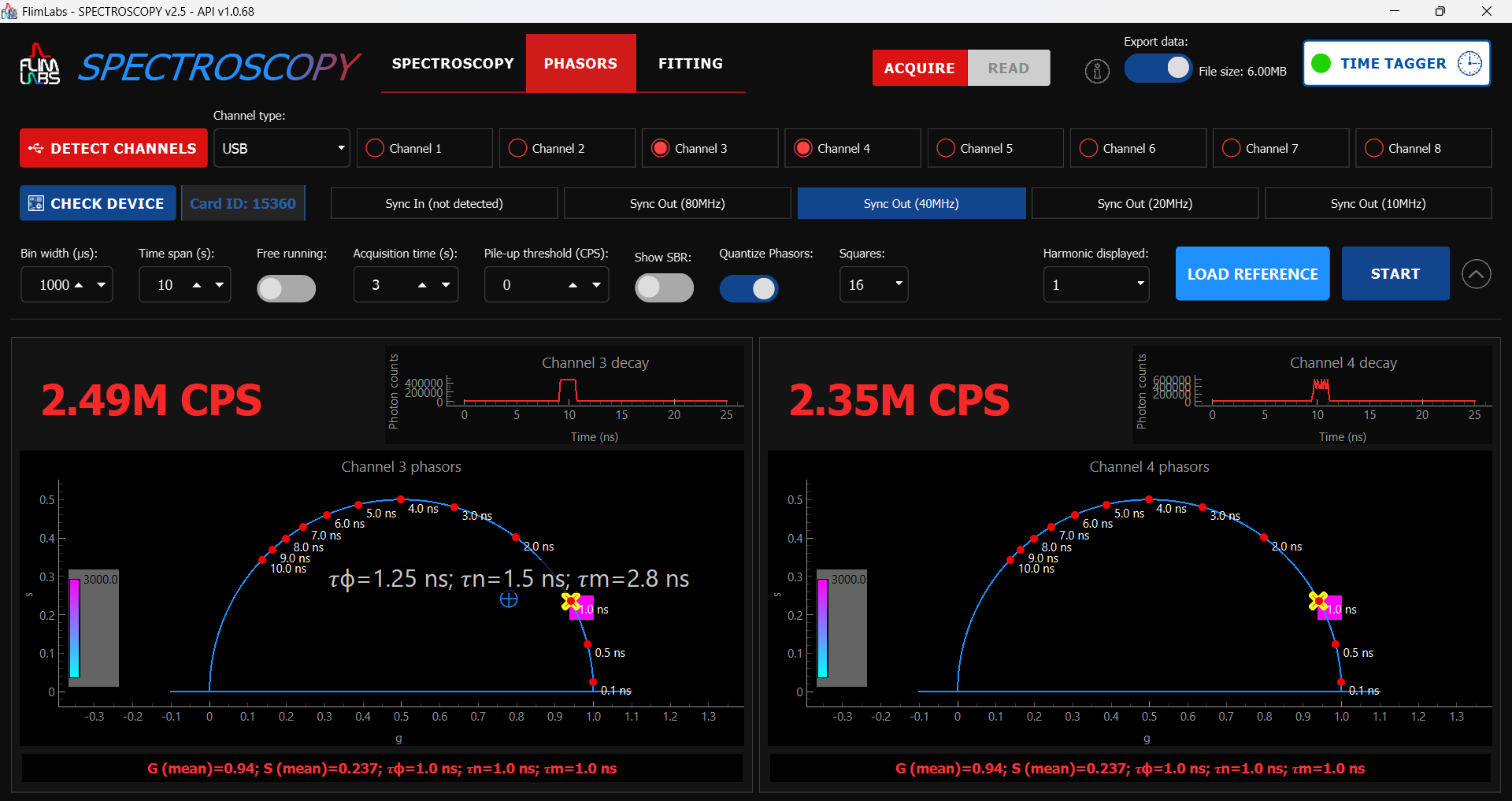Click the crosshair cursor on Channel 3 phasors

pos(509,599)
